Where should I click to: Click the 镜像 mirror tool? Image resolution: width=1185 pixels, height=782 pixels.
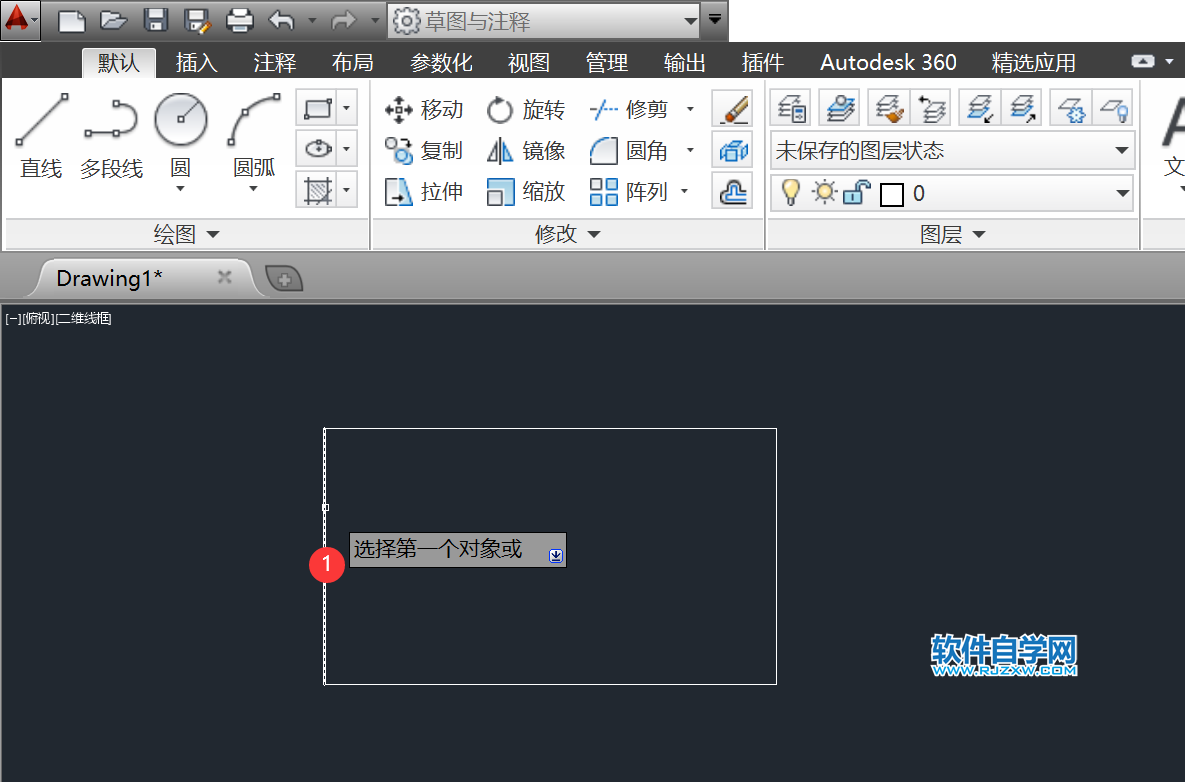(525, 151)
